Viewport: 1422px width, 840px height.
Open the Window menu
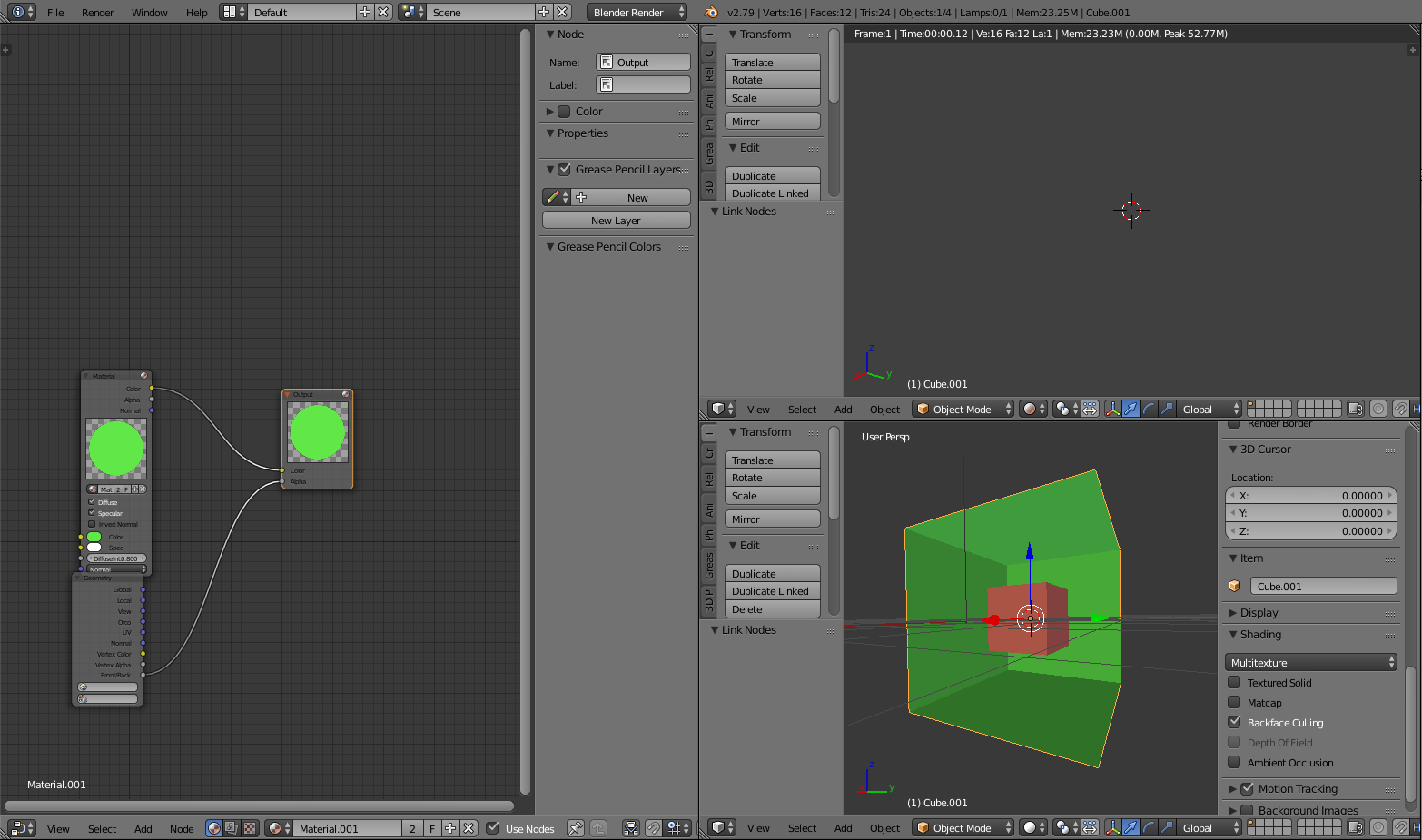pyautogui.click(x=149, y=13)
